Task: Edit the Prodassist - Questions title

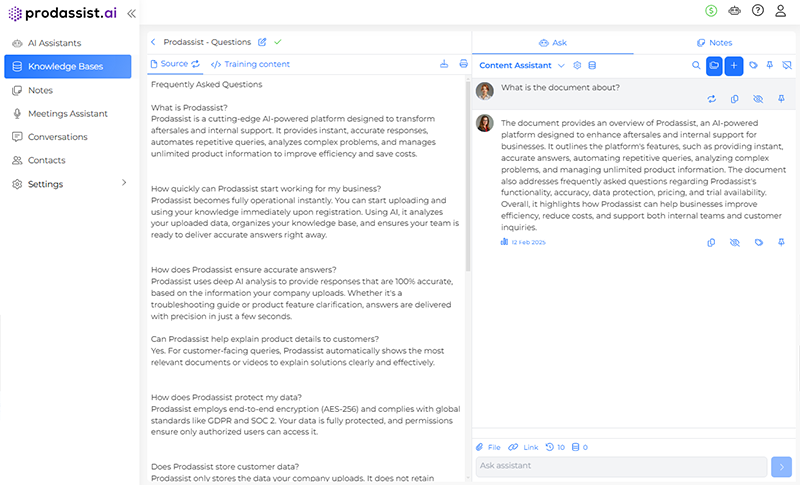Action: click(262, 42)
